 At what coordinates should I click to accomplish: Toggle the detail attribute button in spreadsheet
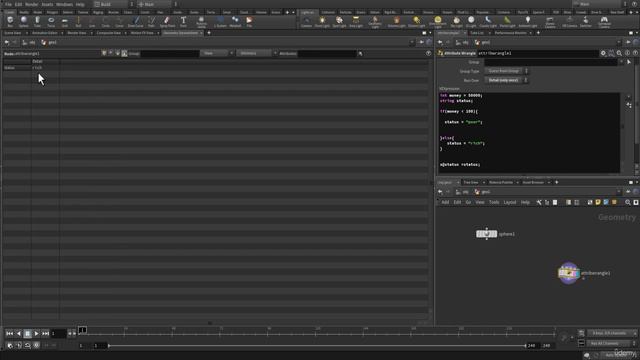click(x=124, y=53)
